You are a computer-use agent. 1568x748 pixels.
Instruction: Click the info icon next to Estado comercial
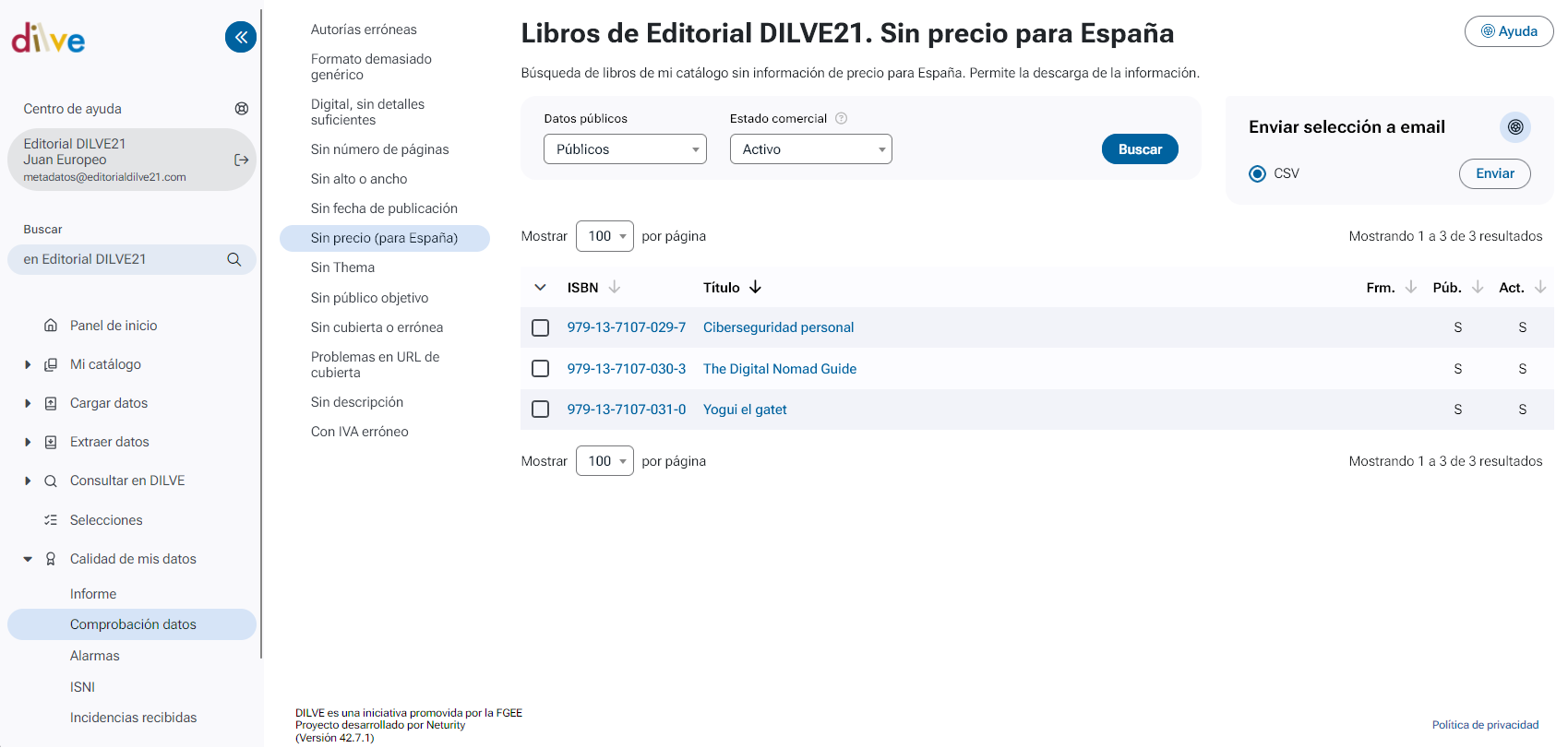841,118
